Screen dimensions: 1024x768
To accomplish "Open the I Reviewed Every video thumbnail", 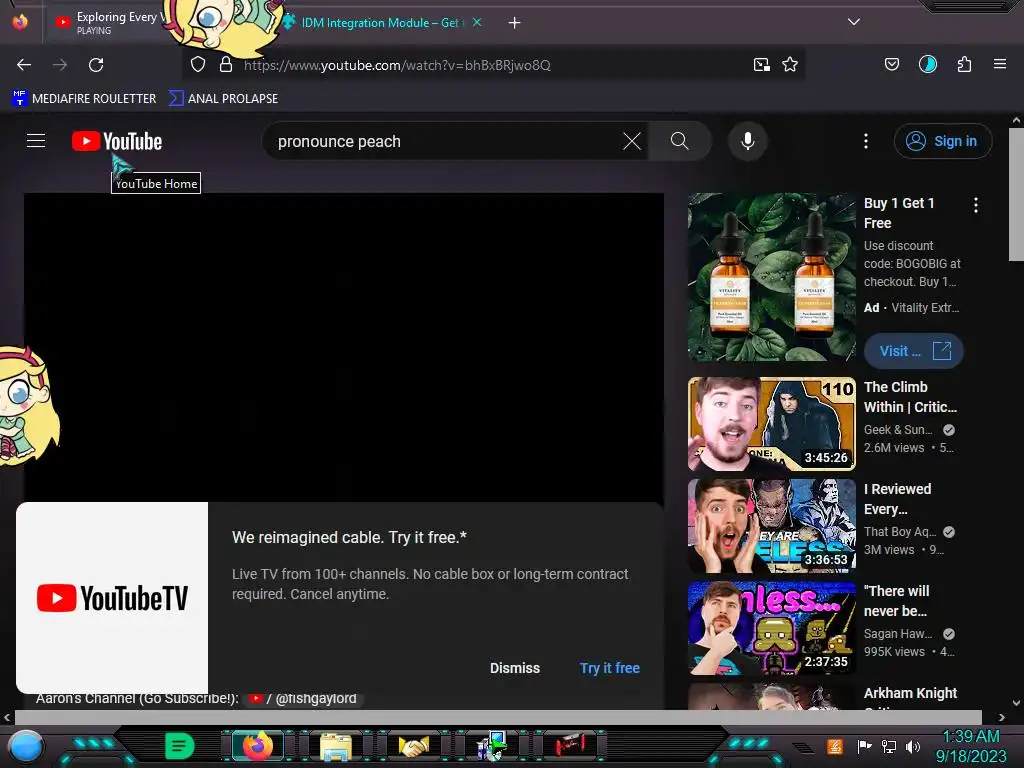I will pyautogui.click(x=771, y=526).
